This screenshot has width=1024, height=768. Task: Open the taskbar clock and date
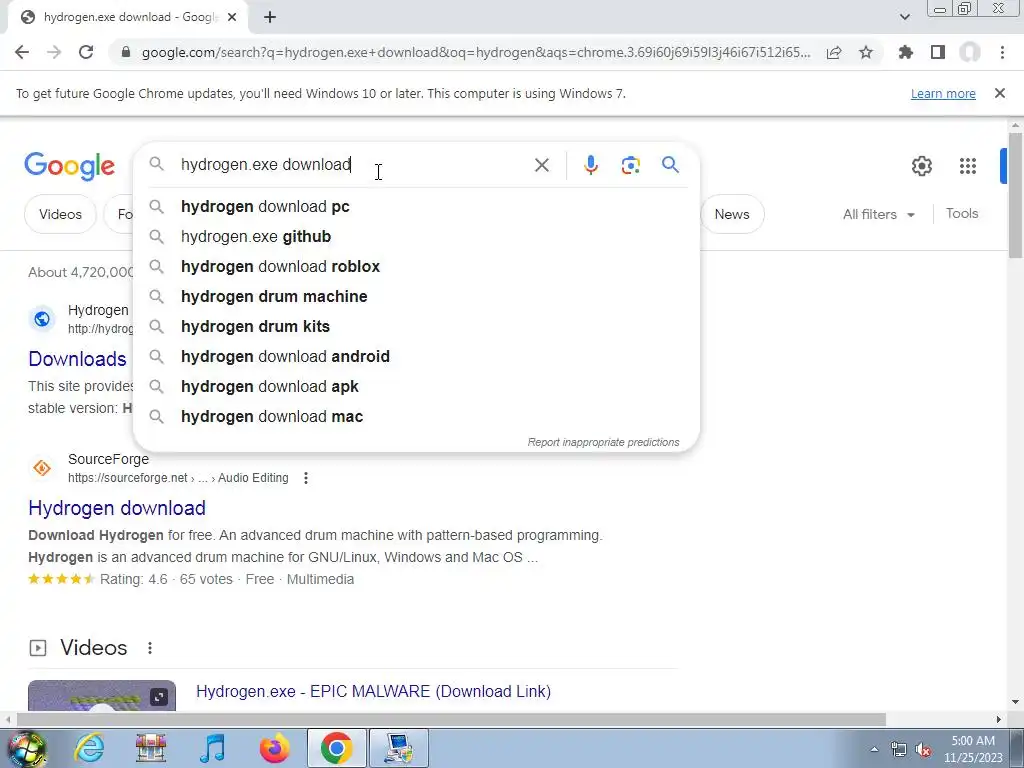pyautogui.click(x=973, y=749)
